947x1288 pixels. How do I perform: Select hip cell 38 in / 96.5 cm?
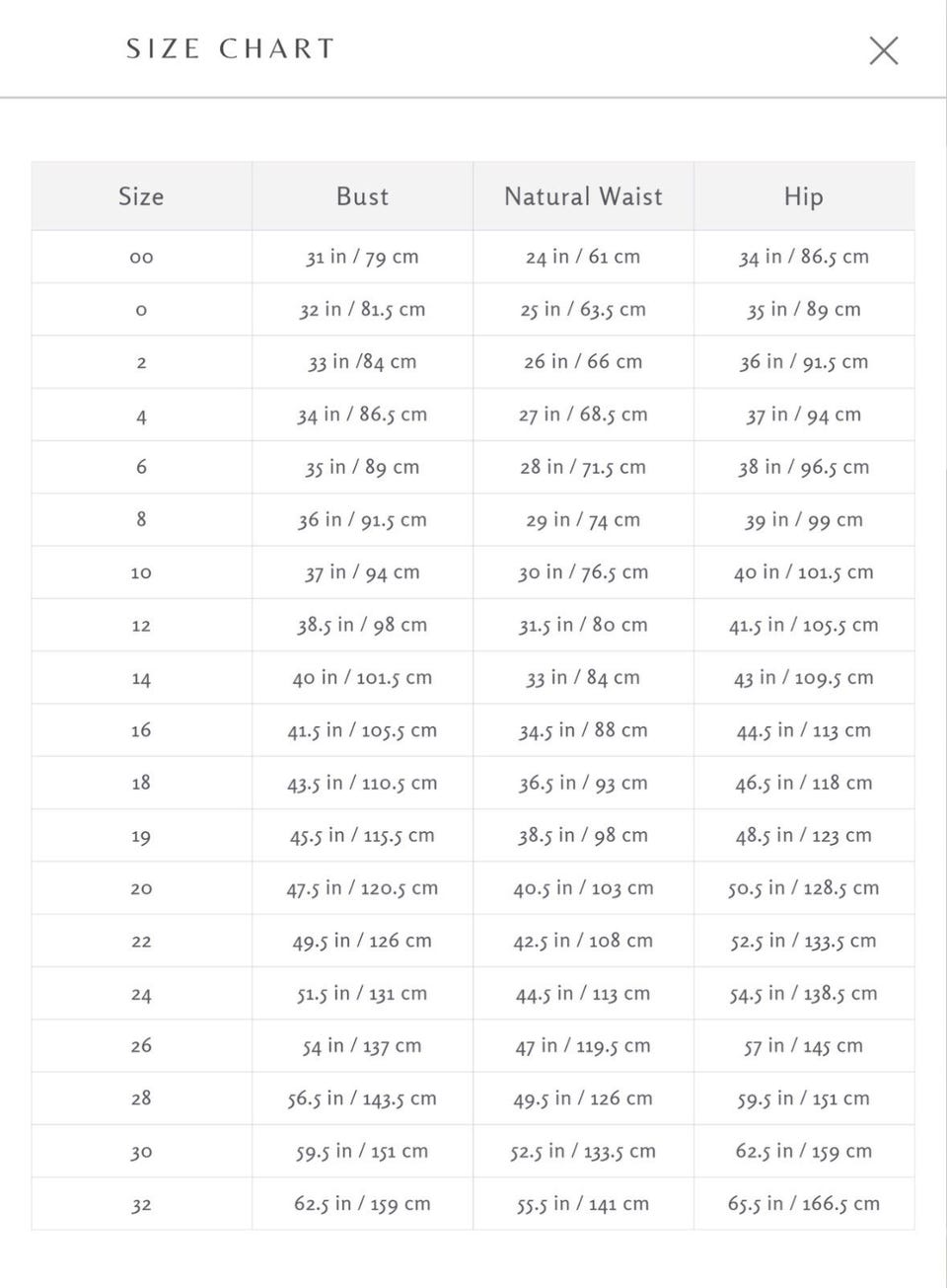(x=803, y=467)
